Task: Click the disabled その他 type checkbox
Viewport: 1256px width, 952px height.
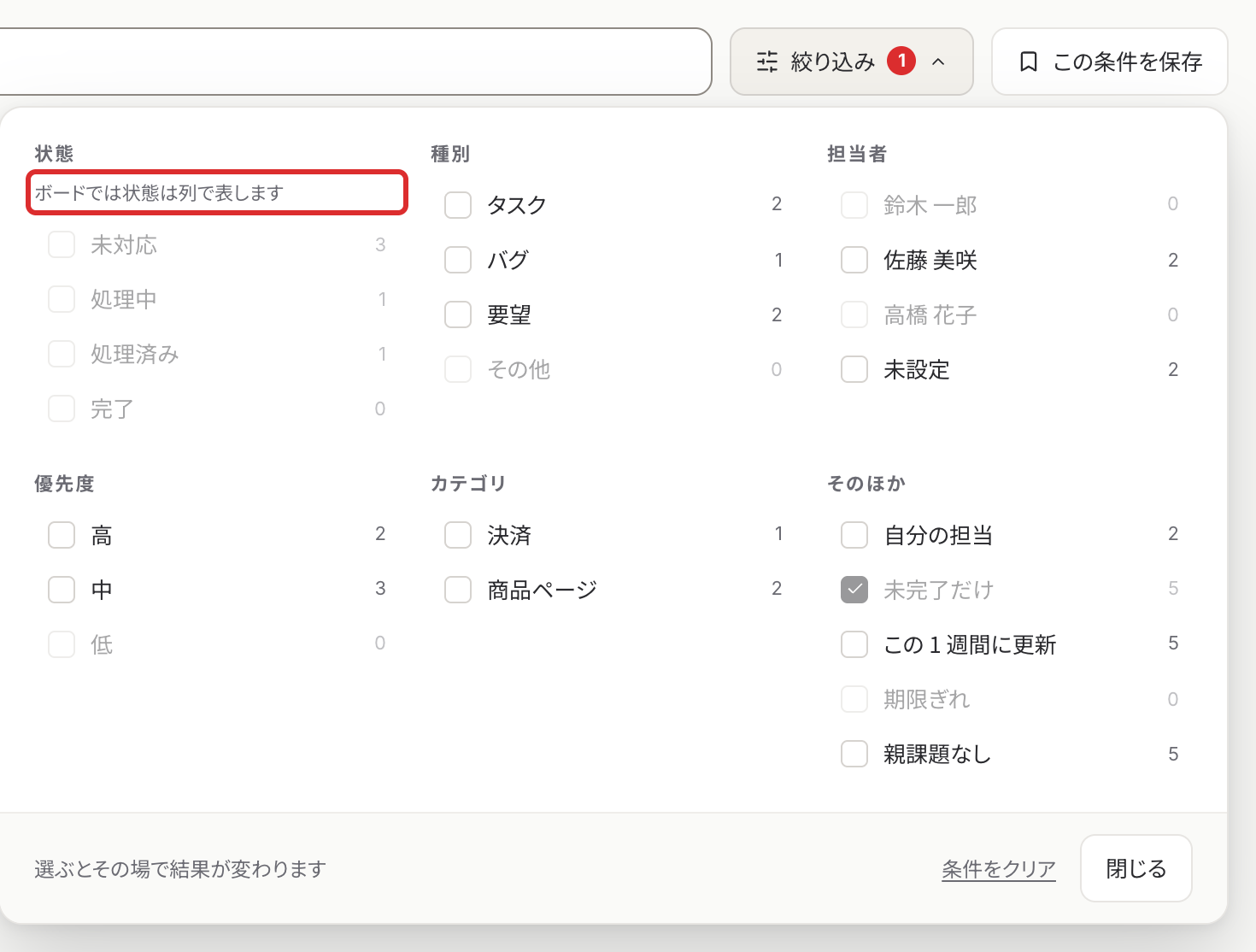Action: pos(458,369)
